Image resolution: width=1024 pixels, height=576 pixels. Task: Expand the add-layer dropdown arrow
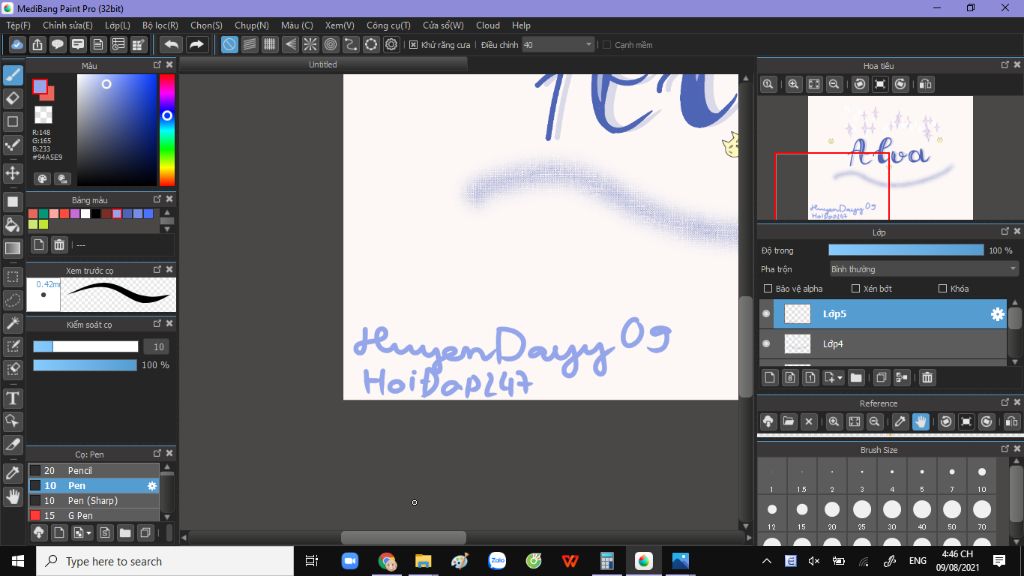840,377
